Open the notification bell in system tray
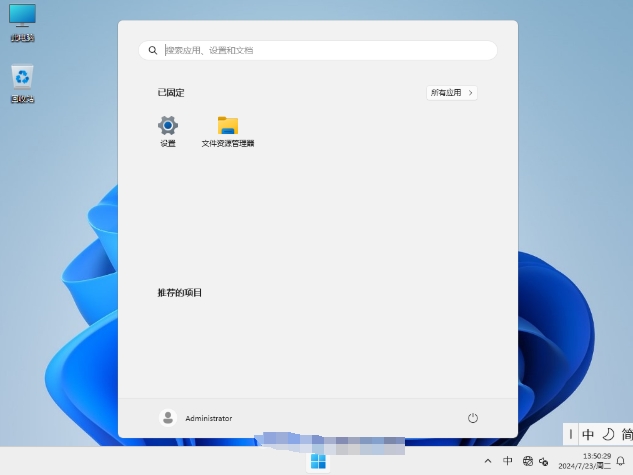 tap(621, 461)
